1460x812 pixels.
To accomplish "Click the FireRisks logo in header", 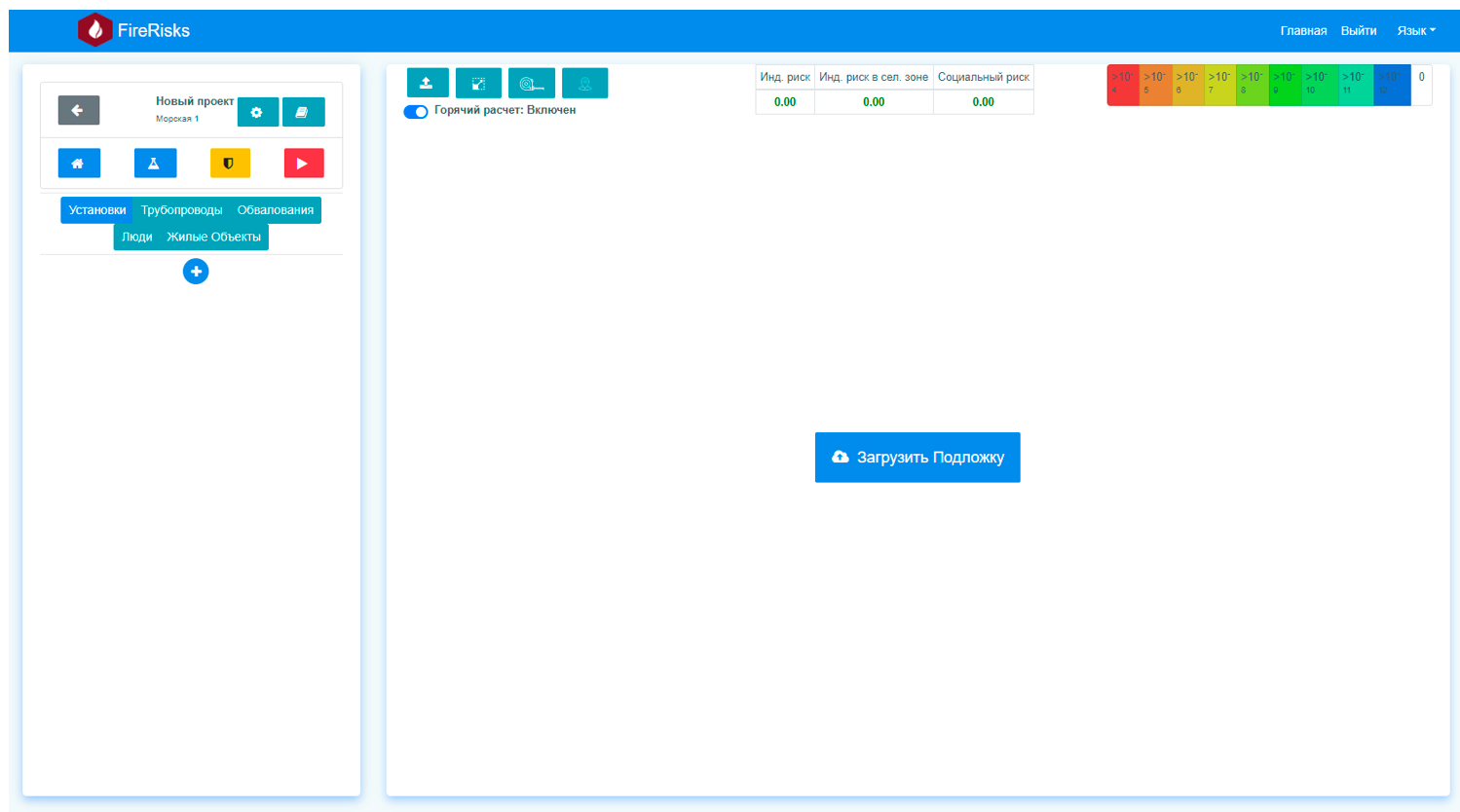I will coord(133,30).
